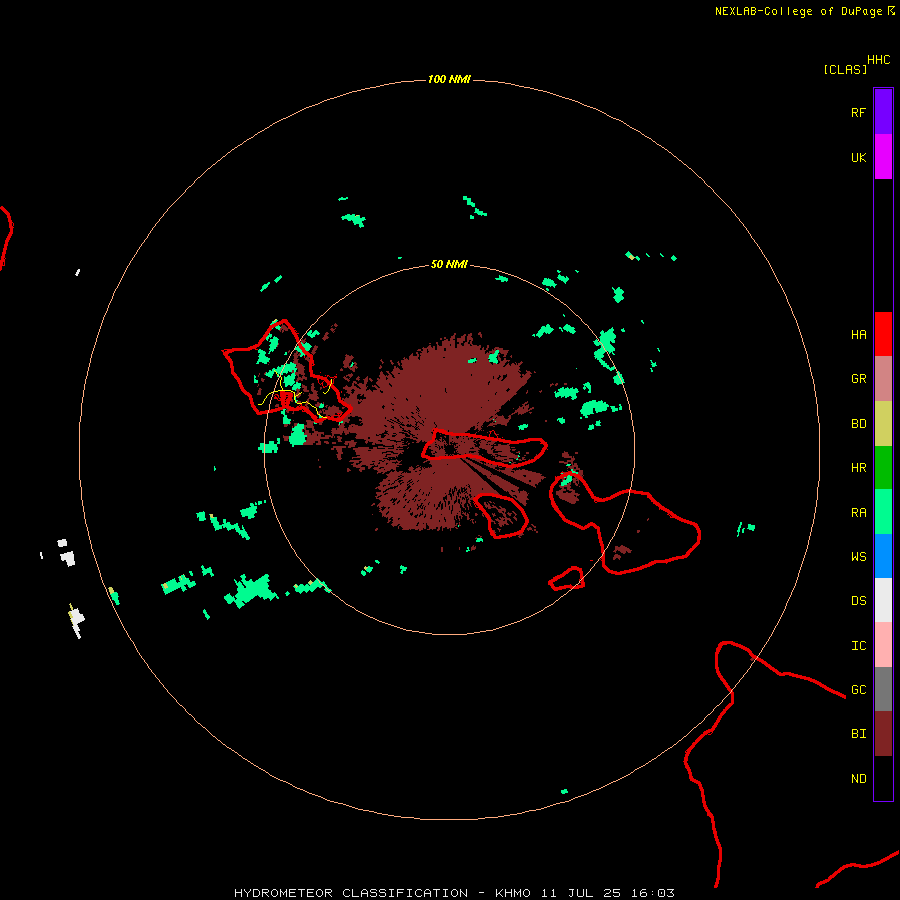Viewport: 900px width, 900px height.
Task: Select the light pink IC swatch
Action: 883,645
